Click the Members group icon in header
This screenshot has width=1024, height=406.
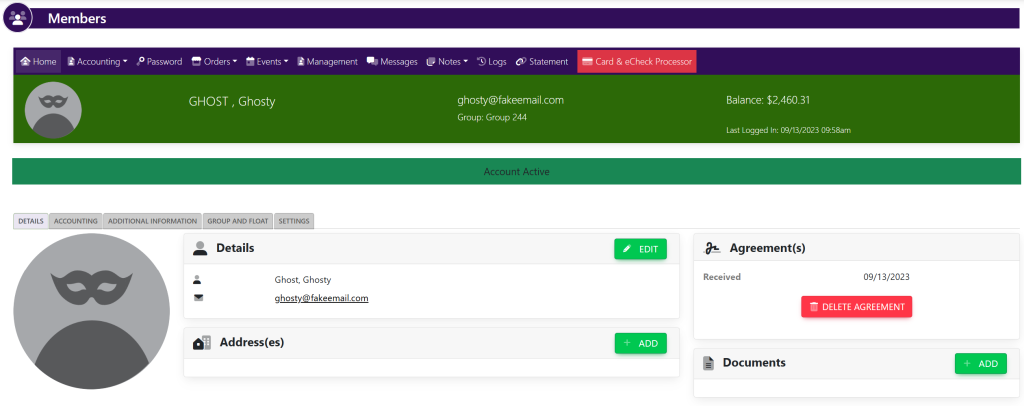pyautogui.click(x=17, y=18)
